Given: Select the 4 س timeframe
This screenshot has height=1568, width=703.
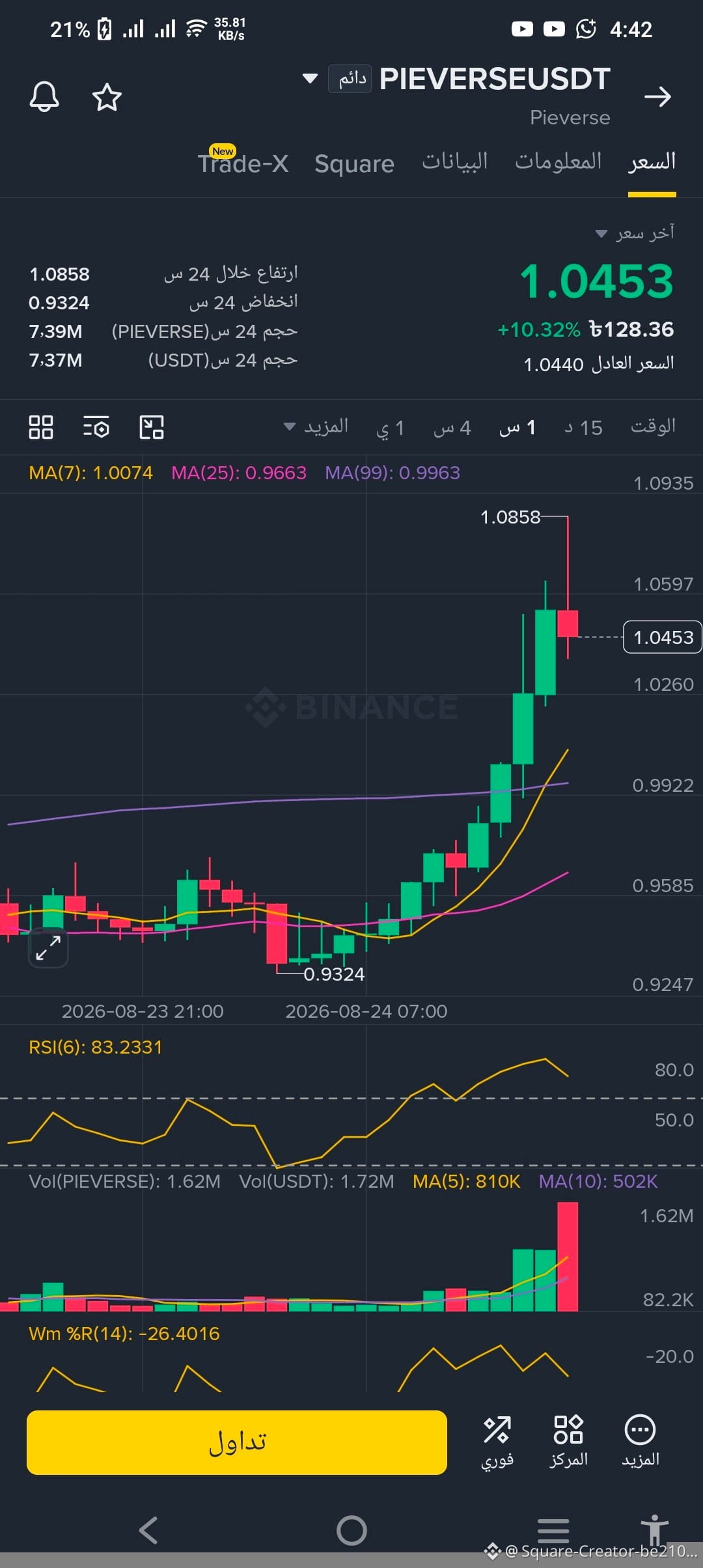Looking at the screenshot, I should click(452, 428).
